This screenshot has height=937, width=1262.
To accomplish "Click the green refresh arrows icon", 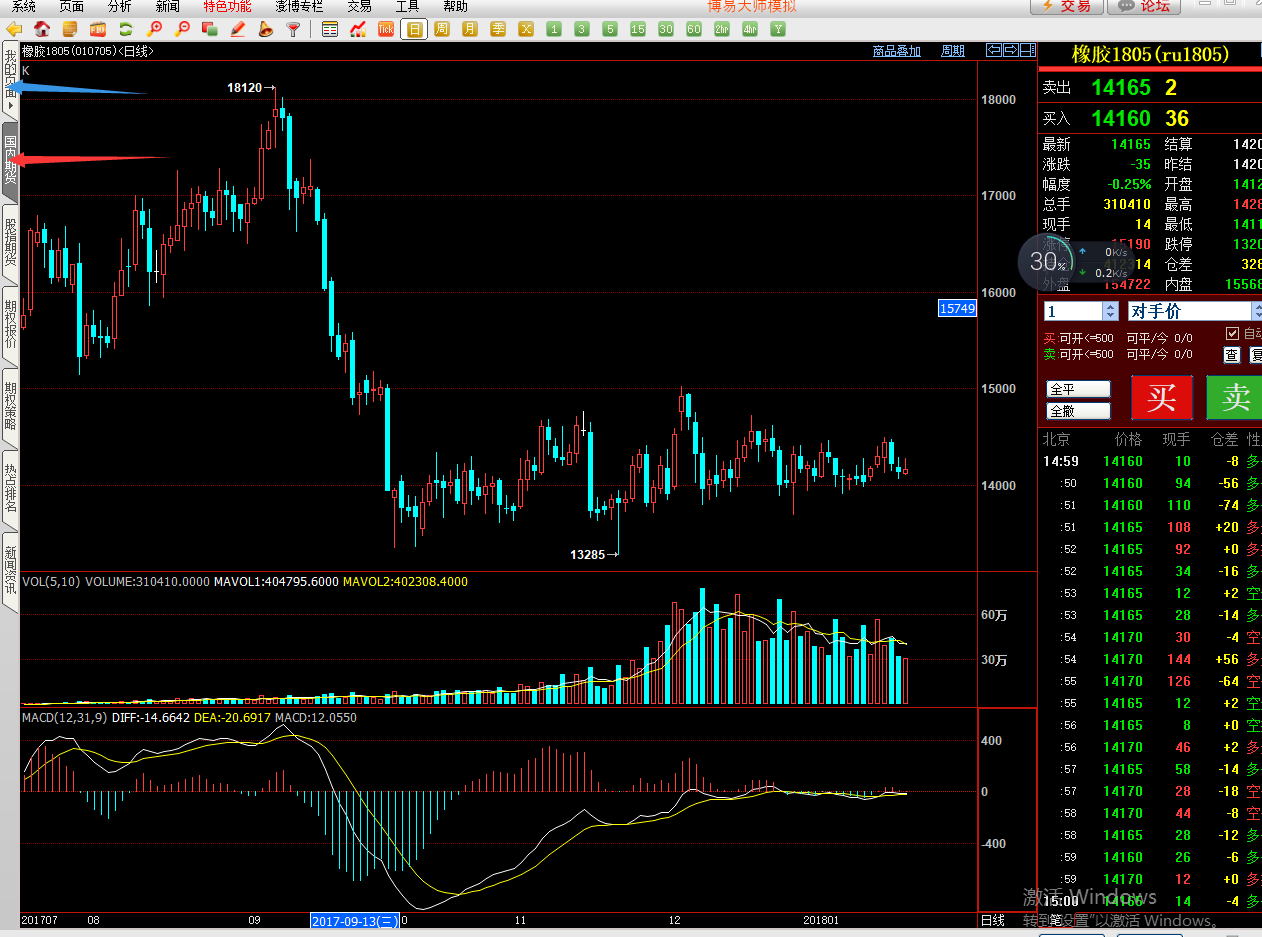I will 126,29.
